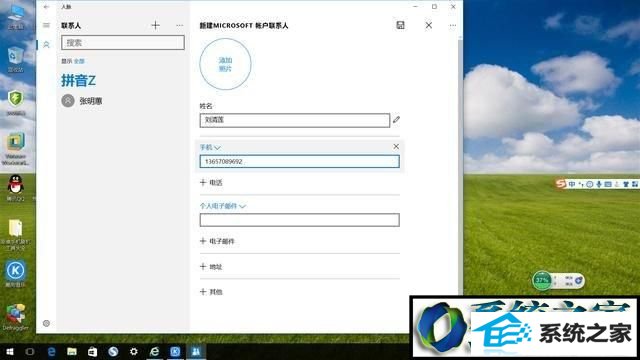Open the yellow document file on desktop
This screenshot has width=640, height=360.
pos(16,234)
